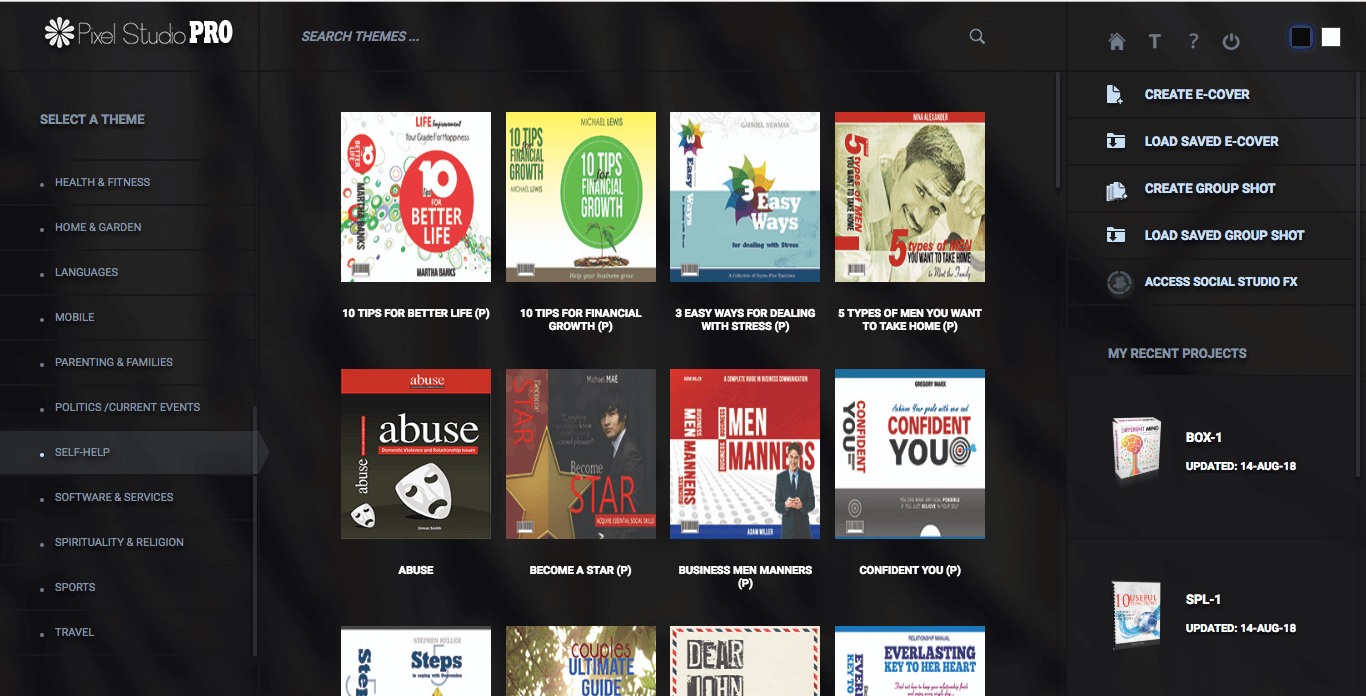1366x696 pixels.
Task: Click the Load Saved Group Shot link
Action: coord(1225,235)
